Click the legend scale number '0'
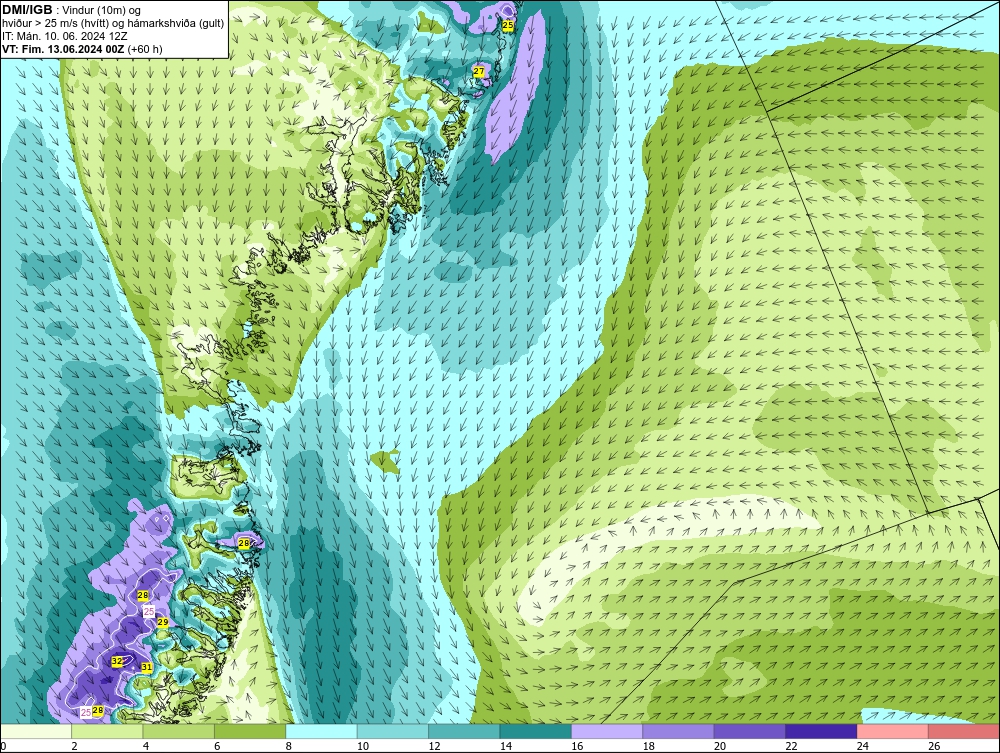 click(x=3, y=746)
